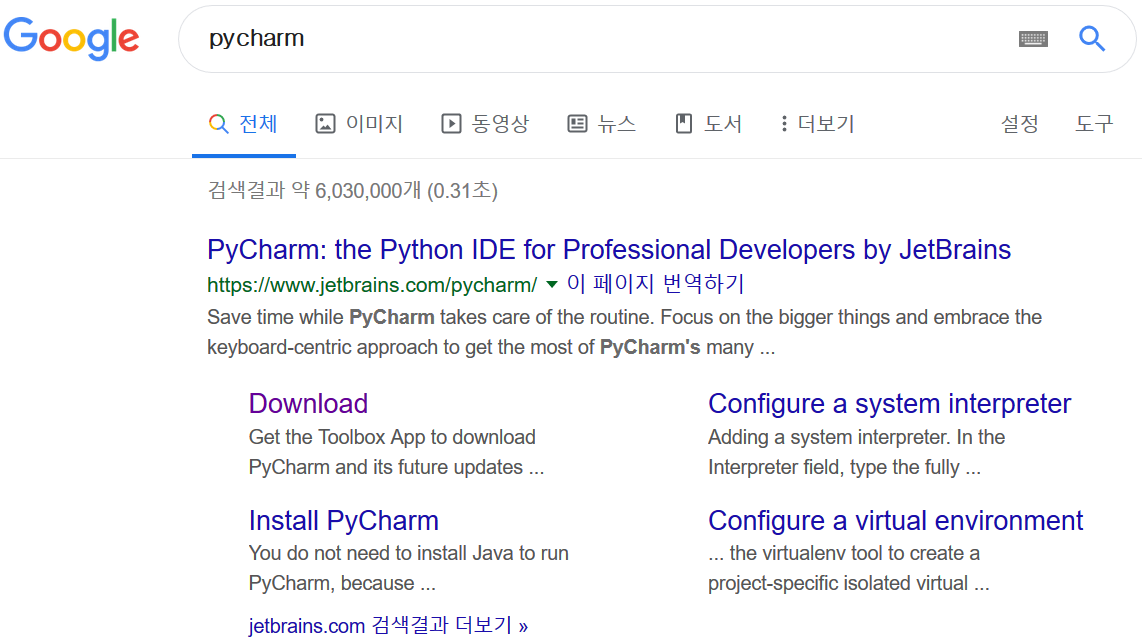
Task: Click the snippet starting 'Save time while PyCharm'
Action: (x=624, y=332)
